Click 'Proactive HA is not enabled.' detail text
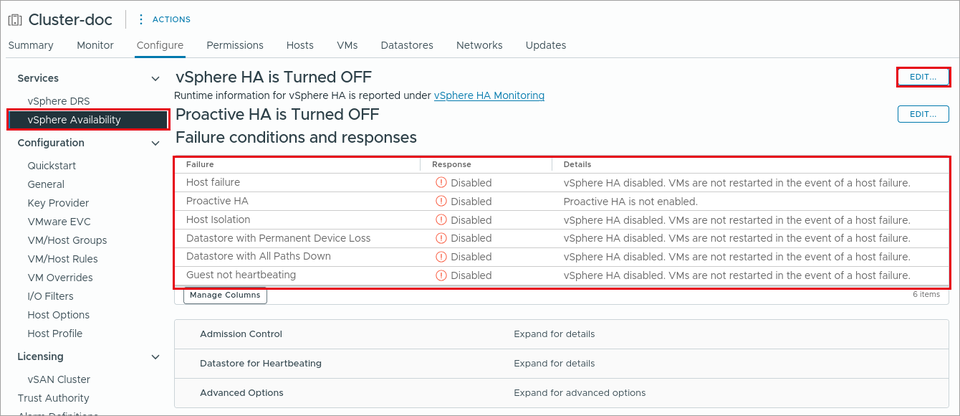The height and width of the screenshot is (416, 960). [x=631, y=201]
